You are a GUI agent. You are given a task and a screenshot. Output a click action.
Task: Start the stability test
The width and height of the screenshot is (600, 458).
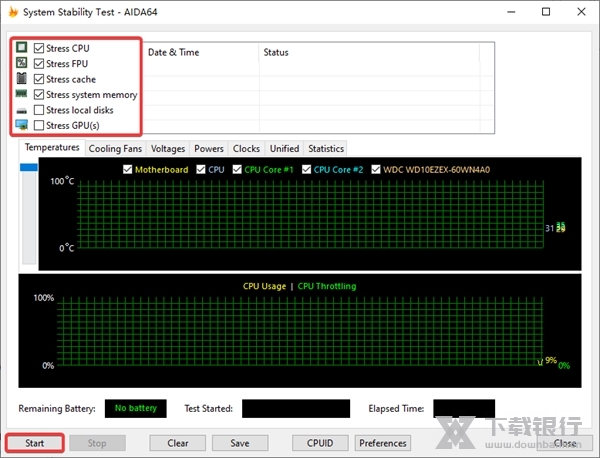(x=35, y=442)
